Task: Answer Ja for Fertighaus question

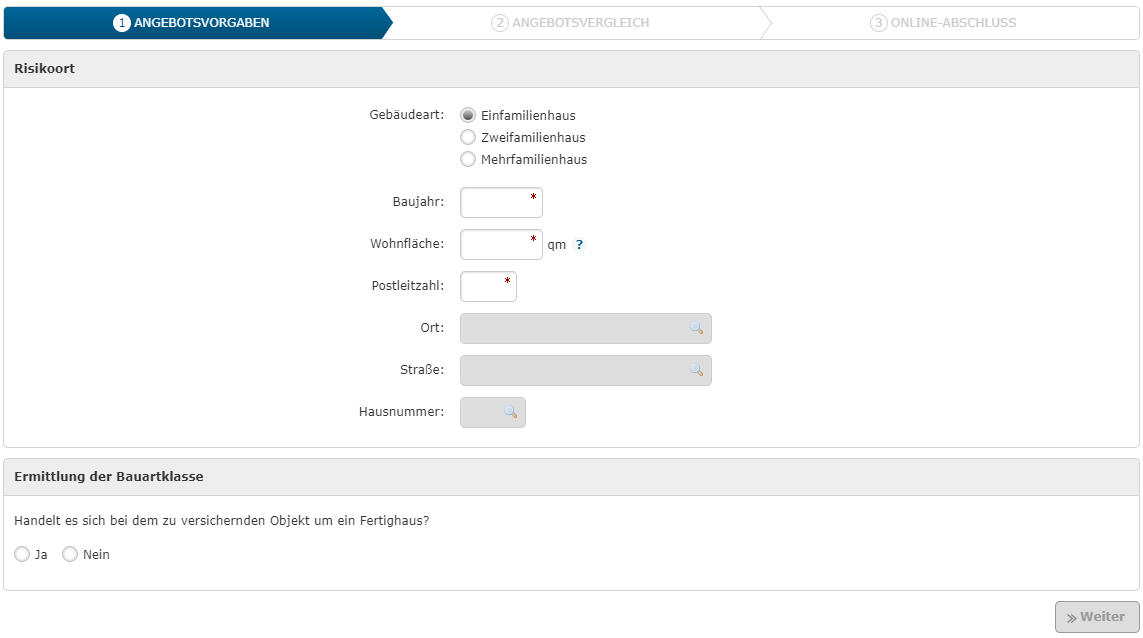Action: pos(22,555)
